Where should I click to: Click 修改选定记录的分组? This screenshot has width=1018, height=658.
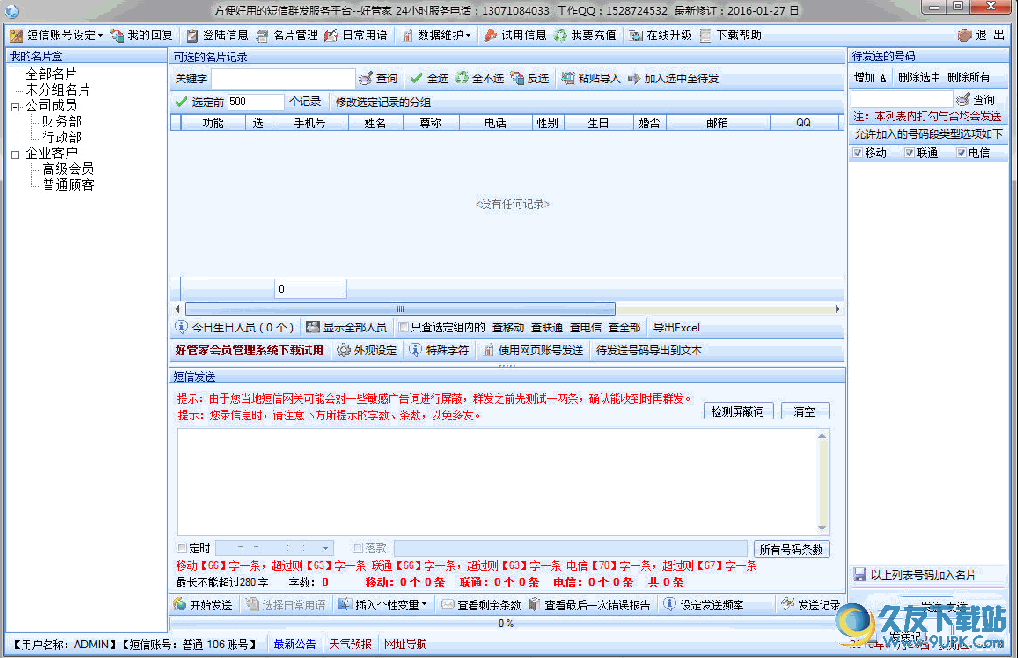pyautogui.click(x=383, y=102)
